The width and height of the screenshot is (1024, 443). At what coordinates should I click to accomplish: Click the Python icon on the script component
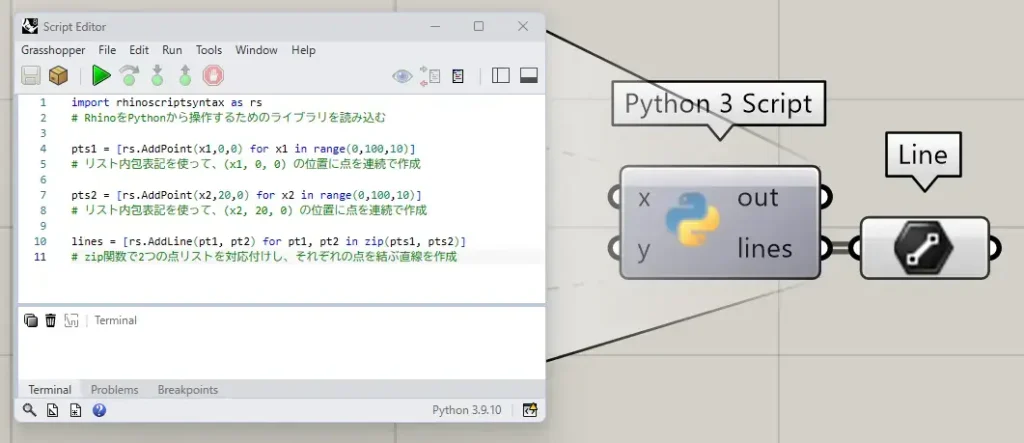pos(699,221)
